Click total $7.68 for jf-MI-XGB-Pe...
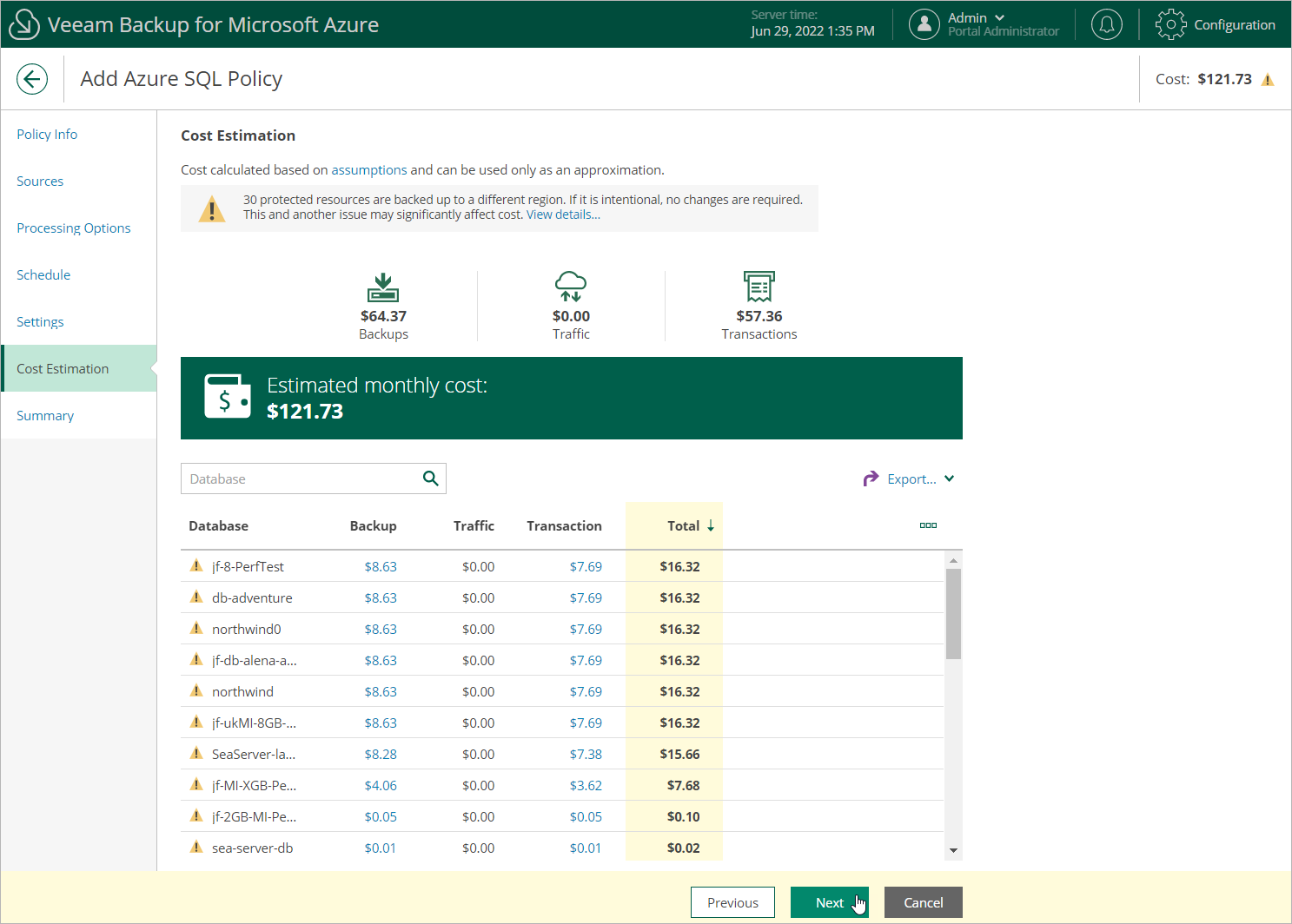The height and width of the screenshot is (924, 1292). tap(683, 785)
